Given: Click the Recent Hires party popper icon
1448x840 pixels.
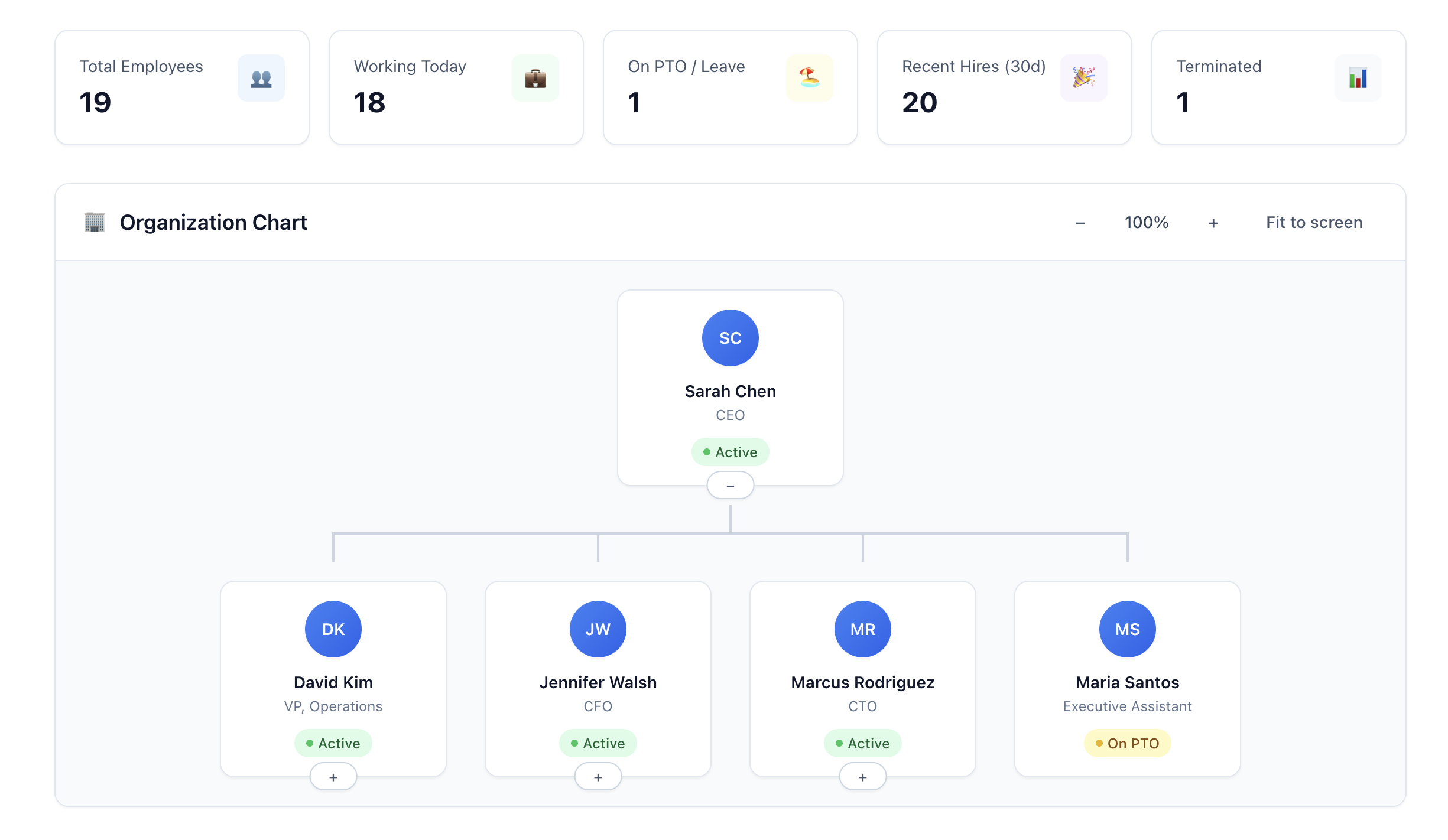Looking at the screenshot, I should click(x=1084, y=78).
